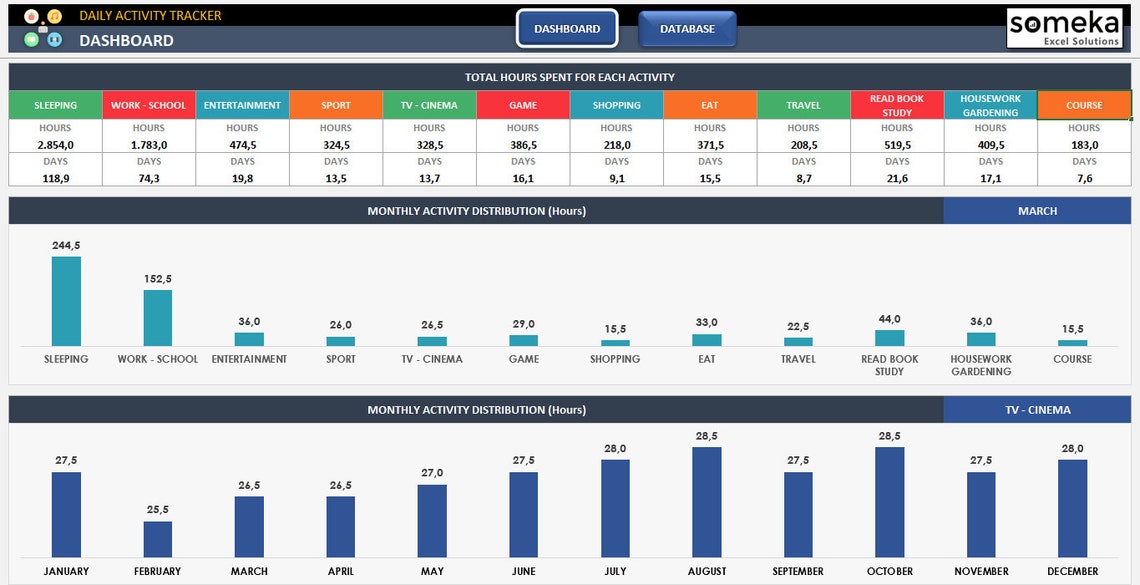Click the HOUSEWORK GARDENING header cell
Screen dimensions: 1140x585
990,104
